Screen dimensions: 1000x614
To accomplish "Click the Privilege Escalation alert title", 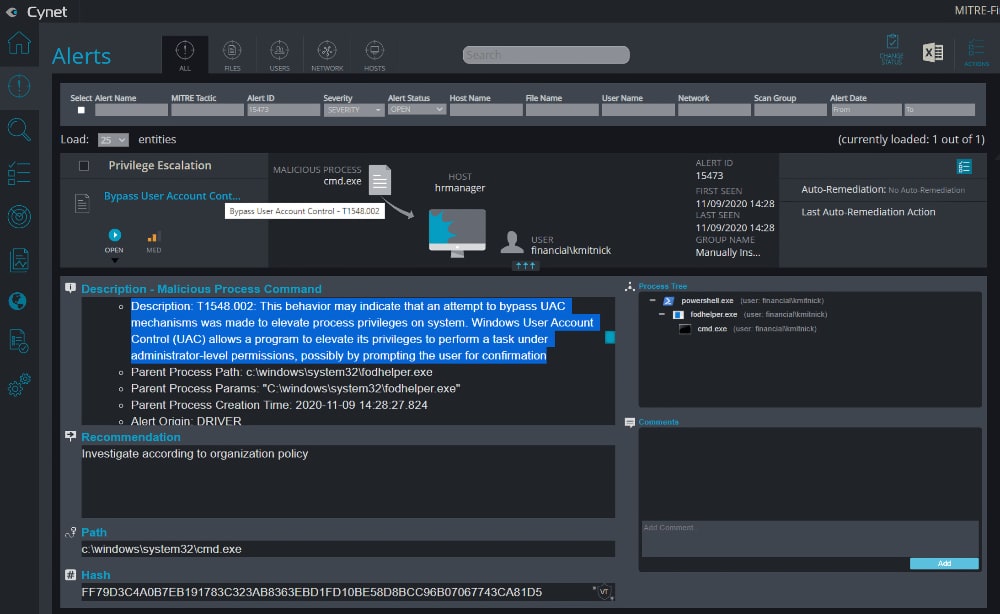I will tap(159, 166).
